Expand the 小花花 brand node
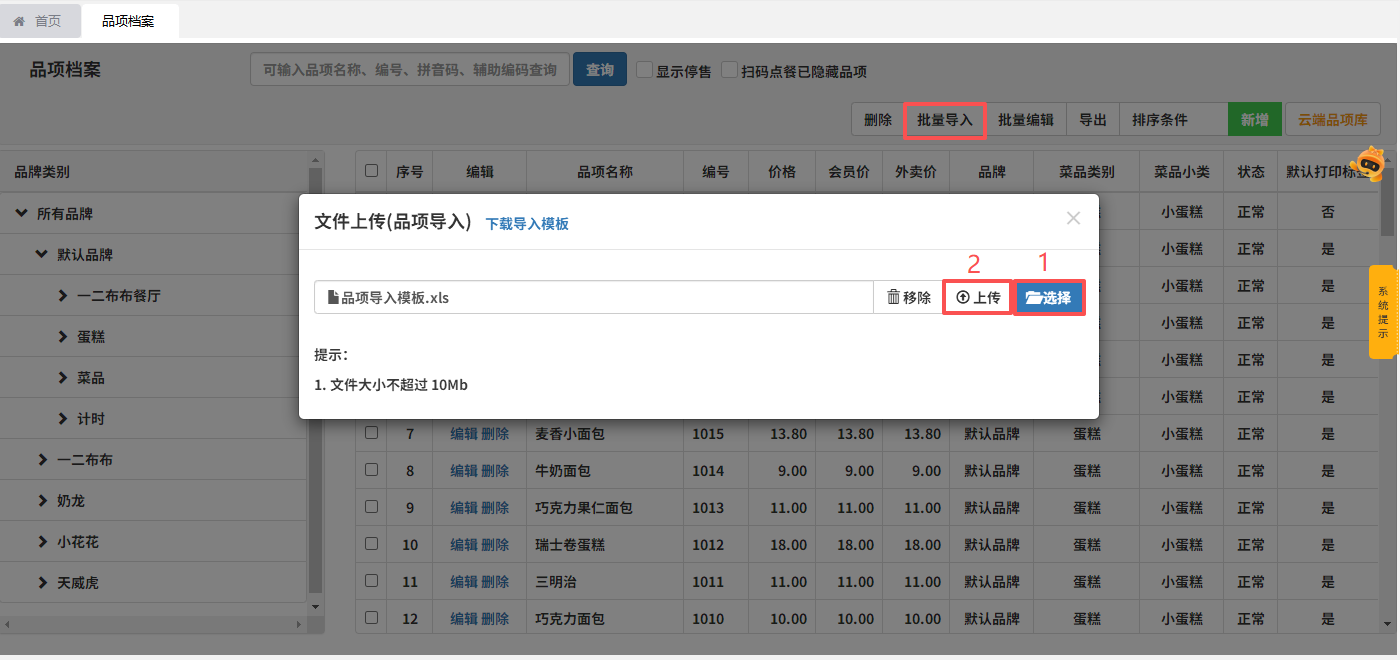The image size is (1400, 660). pyautogui.click(x=43, y=542)
